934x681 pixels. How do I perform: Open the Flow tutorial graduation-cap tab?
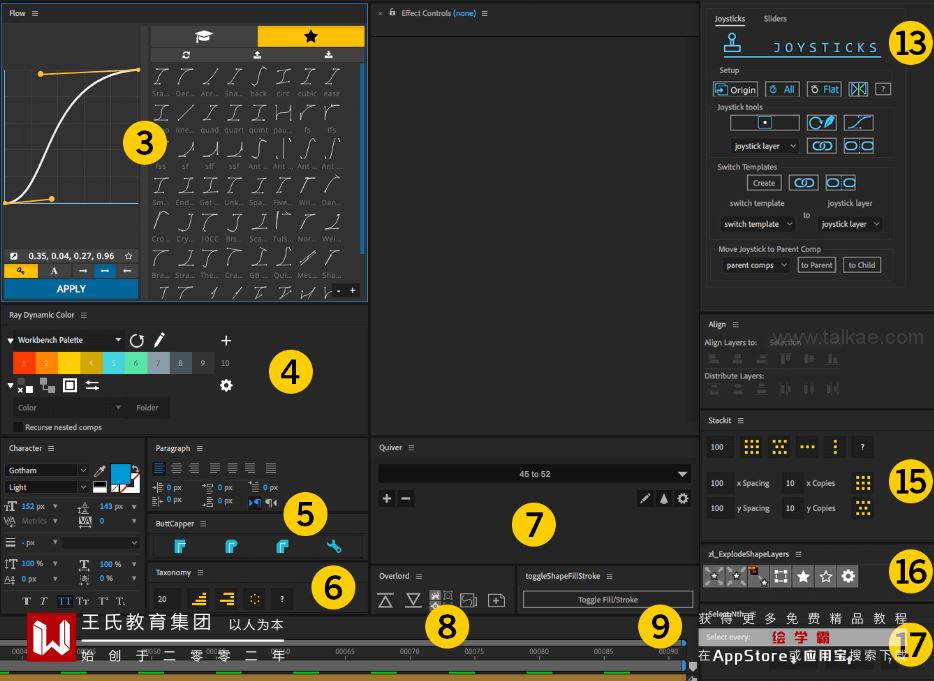pyautogui.click(x=204, y=37)
